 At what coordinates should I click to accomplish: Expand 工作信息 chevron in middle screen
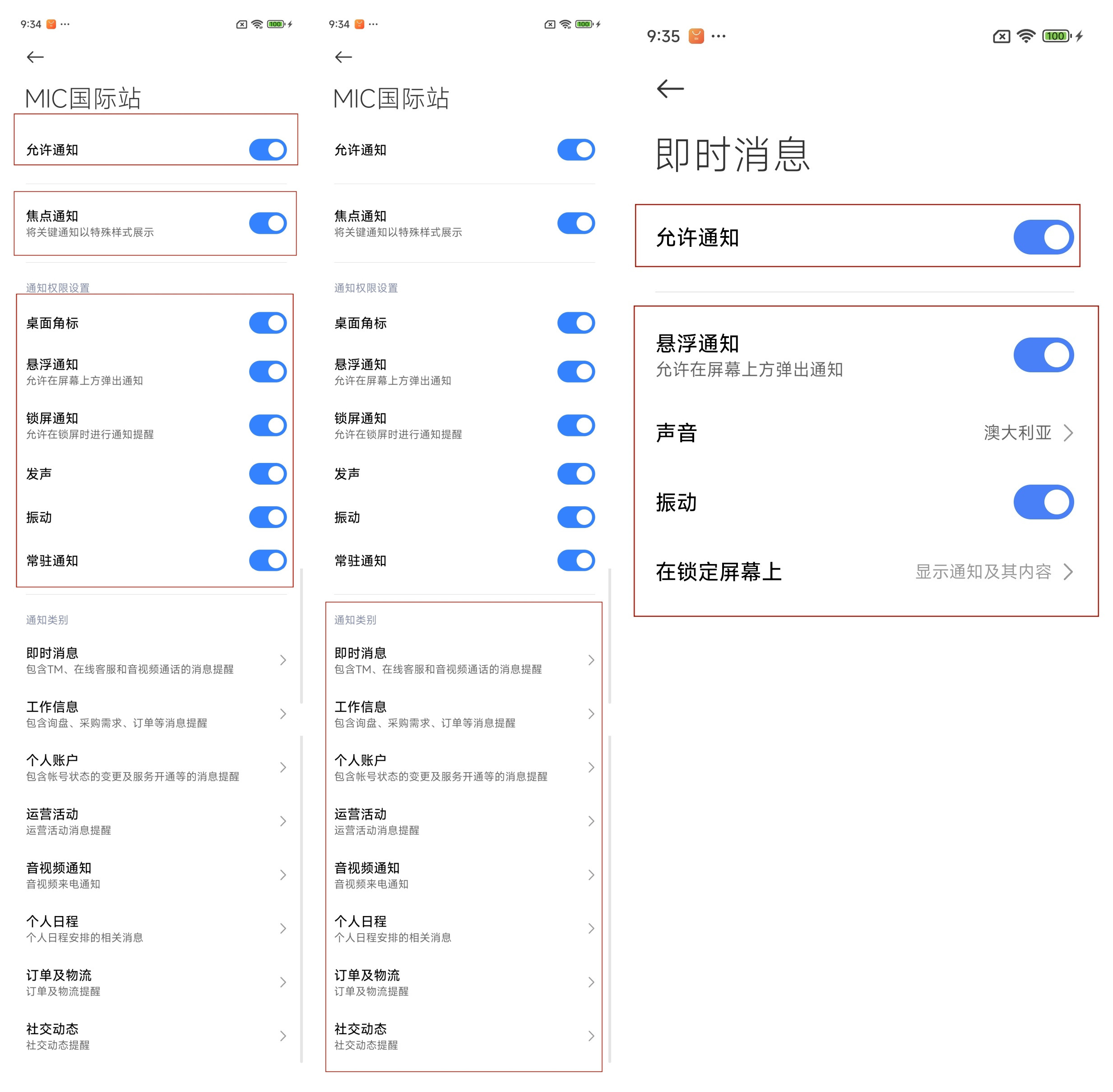[x=592, y=714]
